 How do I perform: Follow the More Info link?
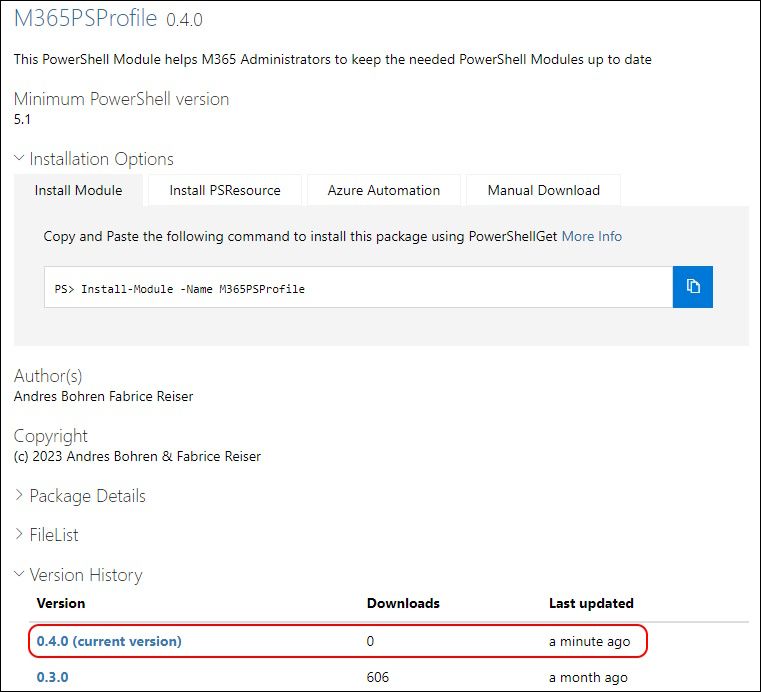(592, 236)
